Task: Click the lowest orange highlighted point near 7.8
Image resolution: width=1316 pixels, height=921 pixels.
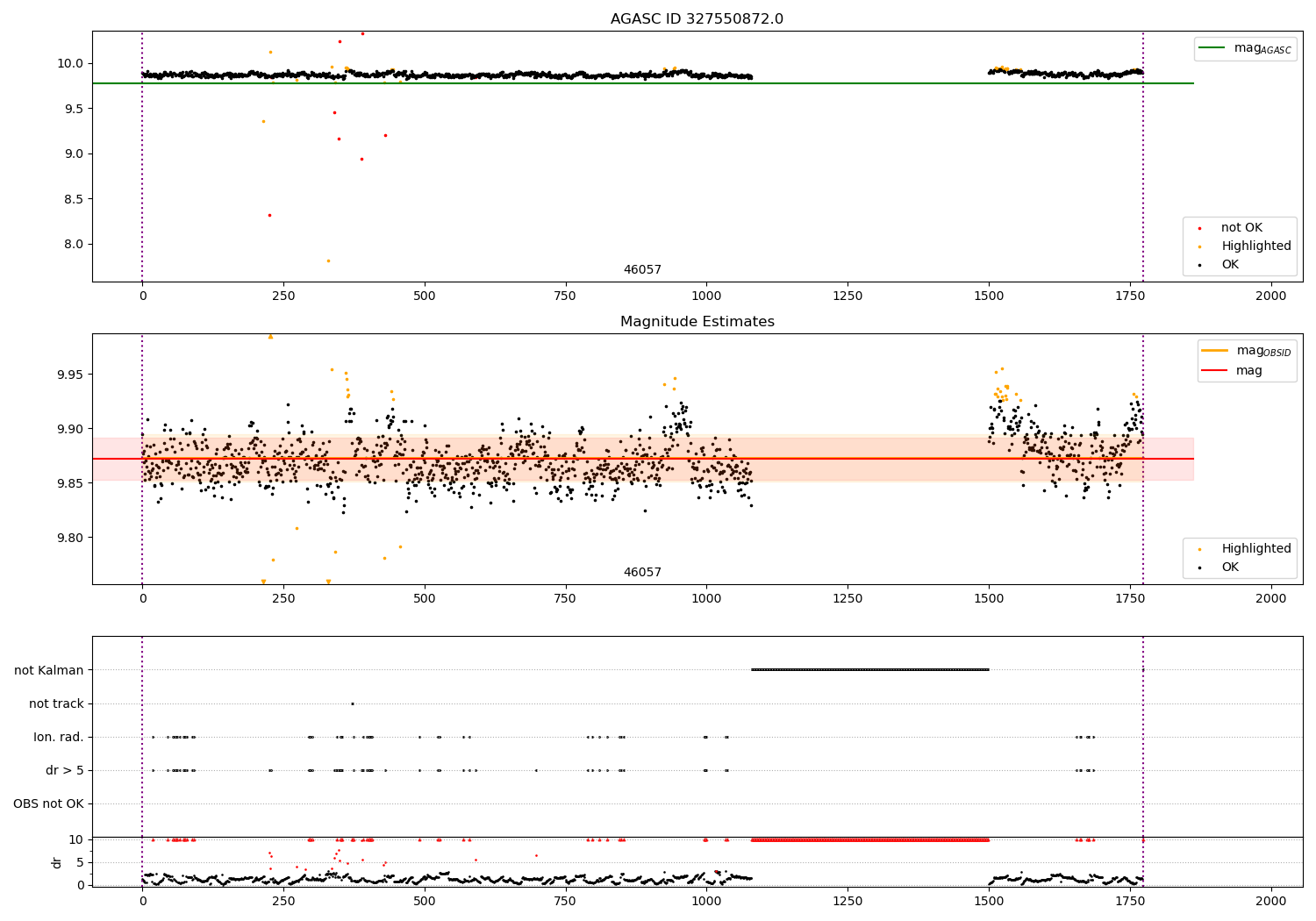Action: click(328, 261)
